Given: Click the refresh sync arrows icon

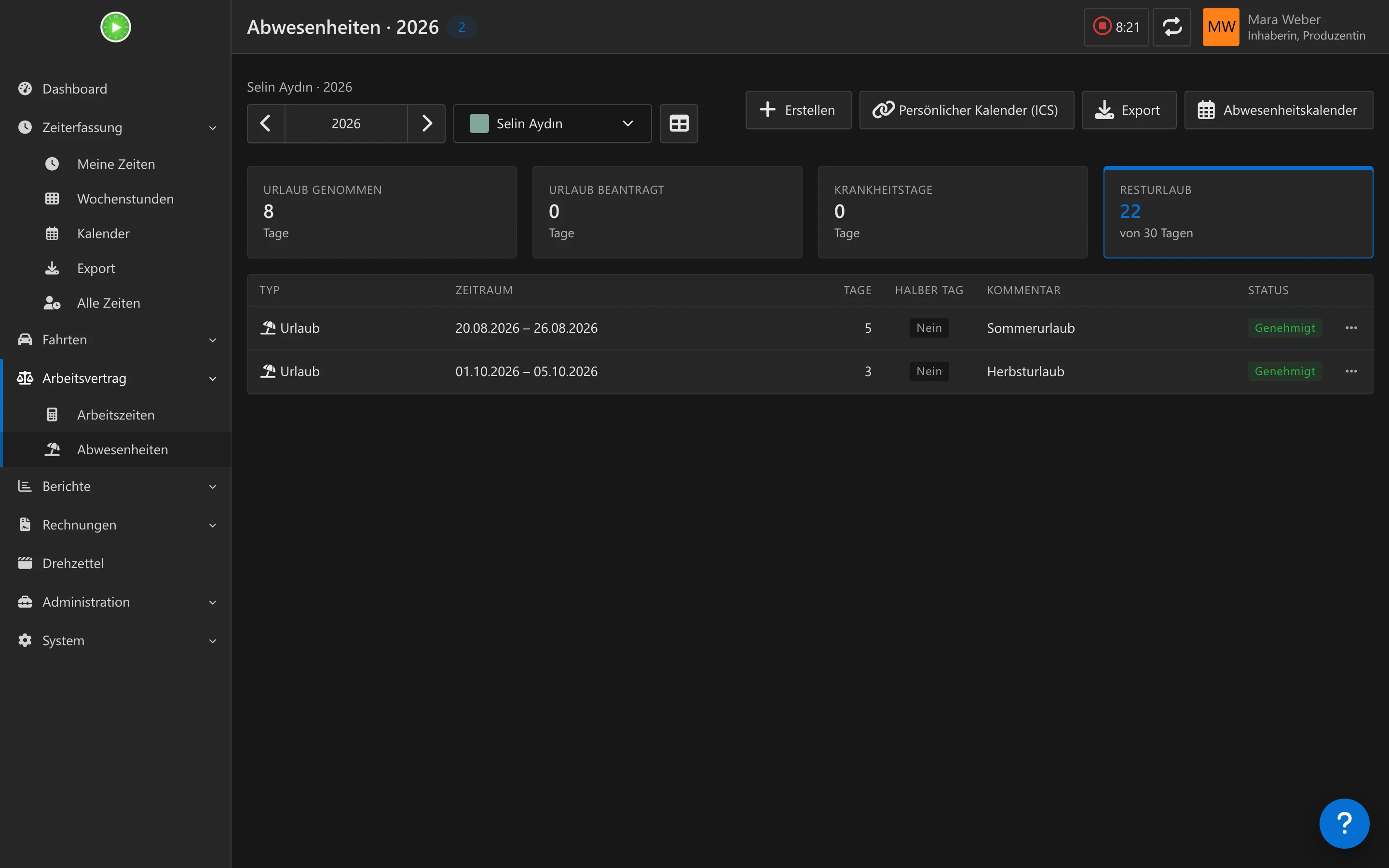Looking at the screenshot, I should pyautogui.click(x=1171, y=27).
